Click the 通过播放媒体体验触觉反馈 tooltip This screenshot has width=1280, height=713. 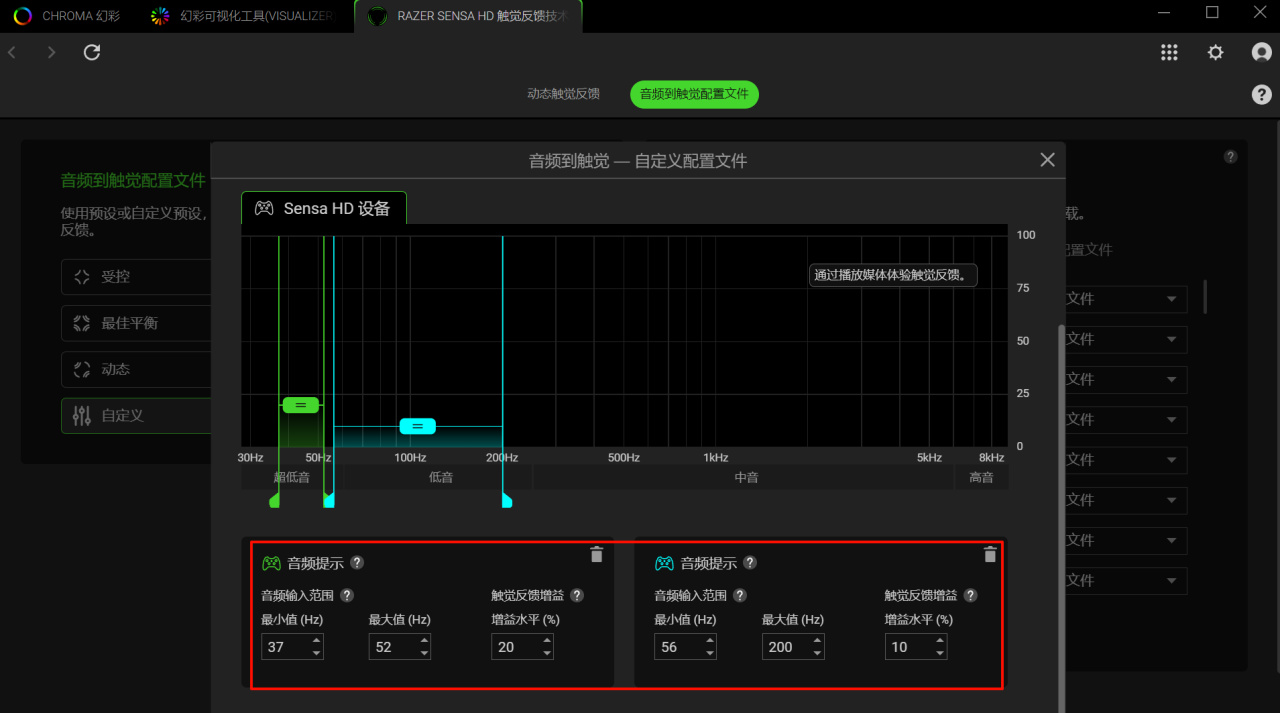click(x=893, y=275)
